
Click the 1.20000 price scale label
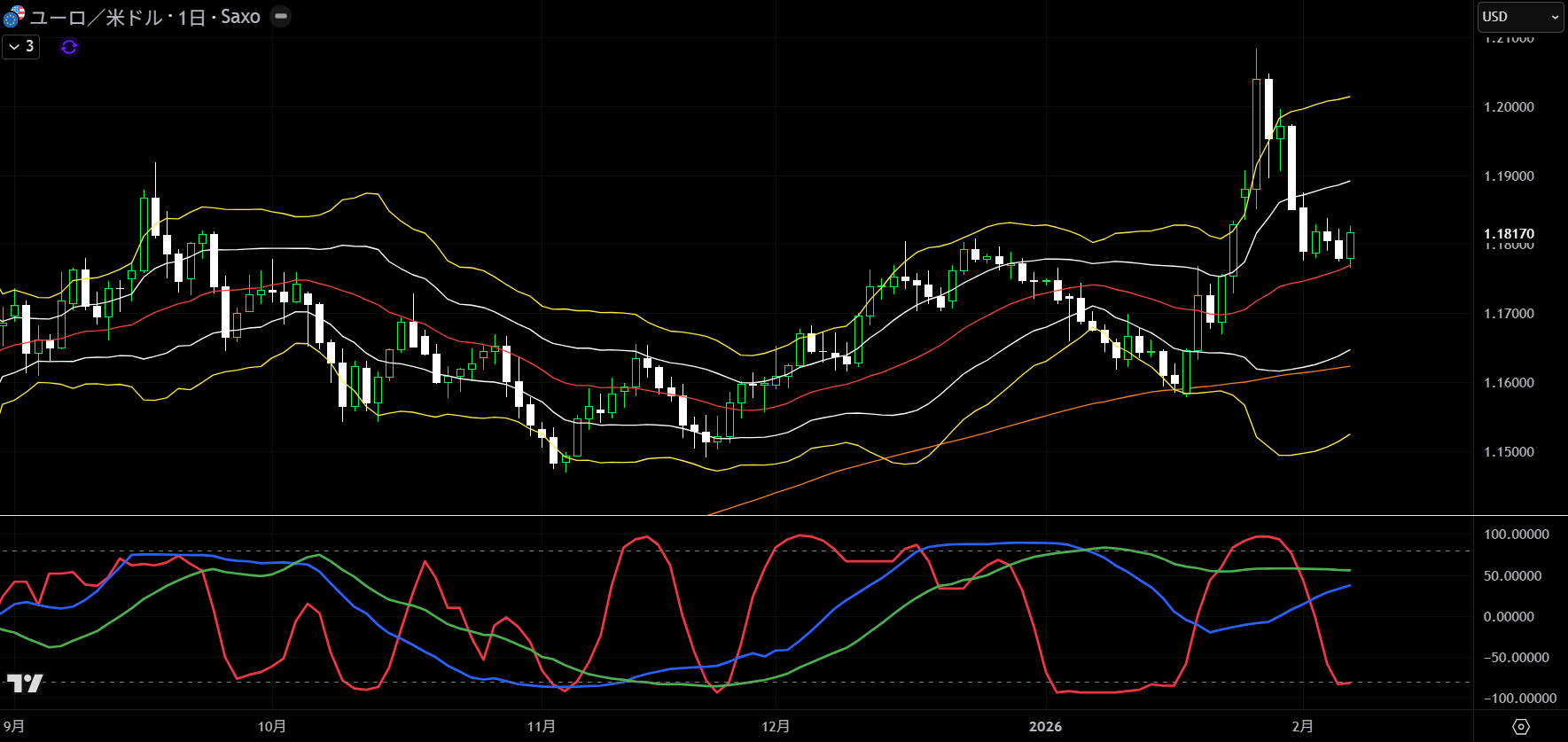coord(1509,107)
